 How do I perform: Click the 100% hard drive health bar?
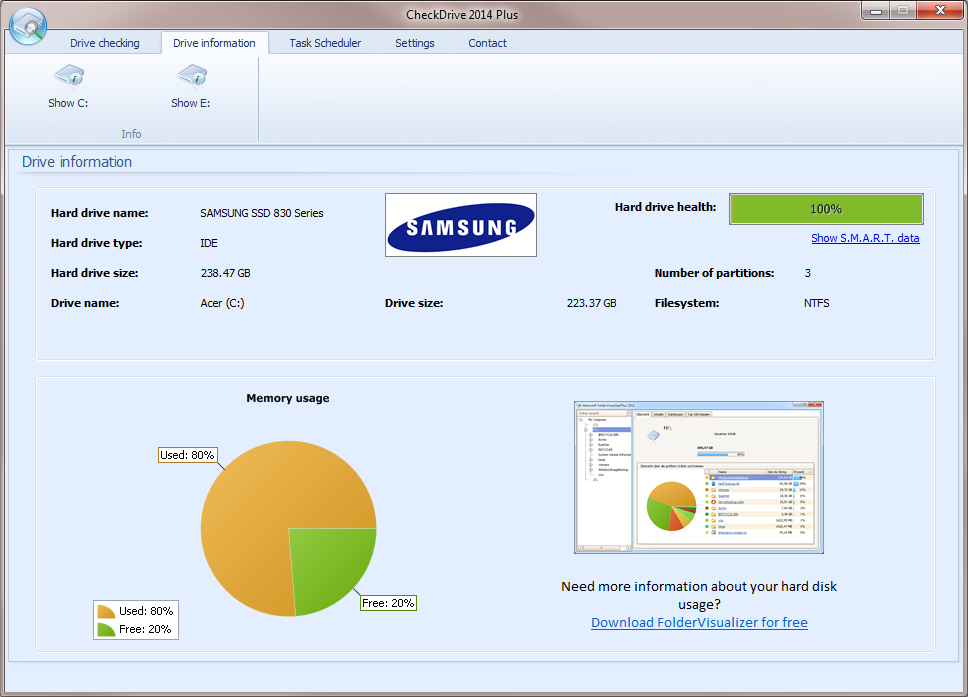pos(826,209)
